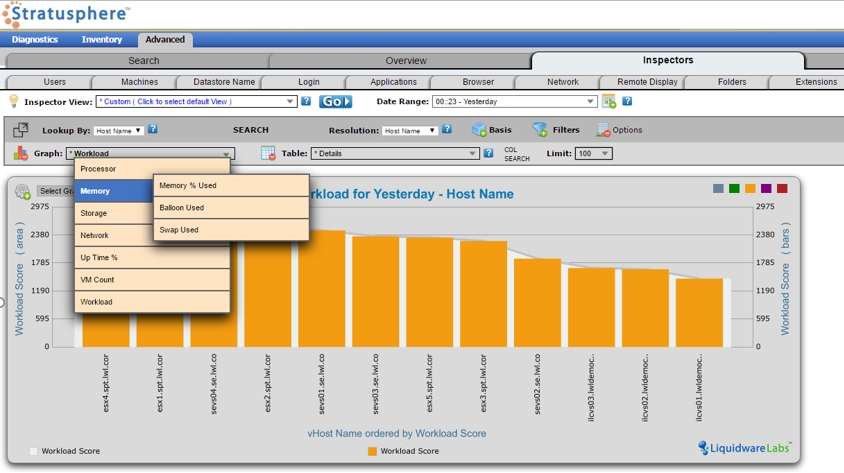Screen dimensions: 844x473
Task: Open the Network inspector tab
Action: (562, 82)
